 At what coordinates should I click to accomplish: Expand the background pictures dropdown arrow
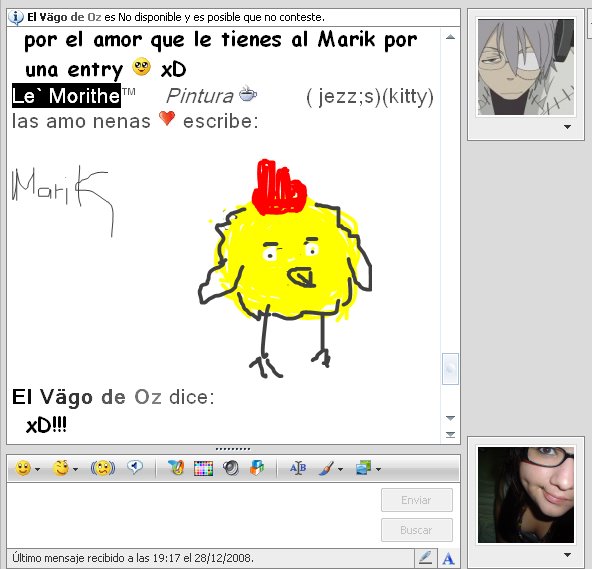[379, 469]
